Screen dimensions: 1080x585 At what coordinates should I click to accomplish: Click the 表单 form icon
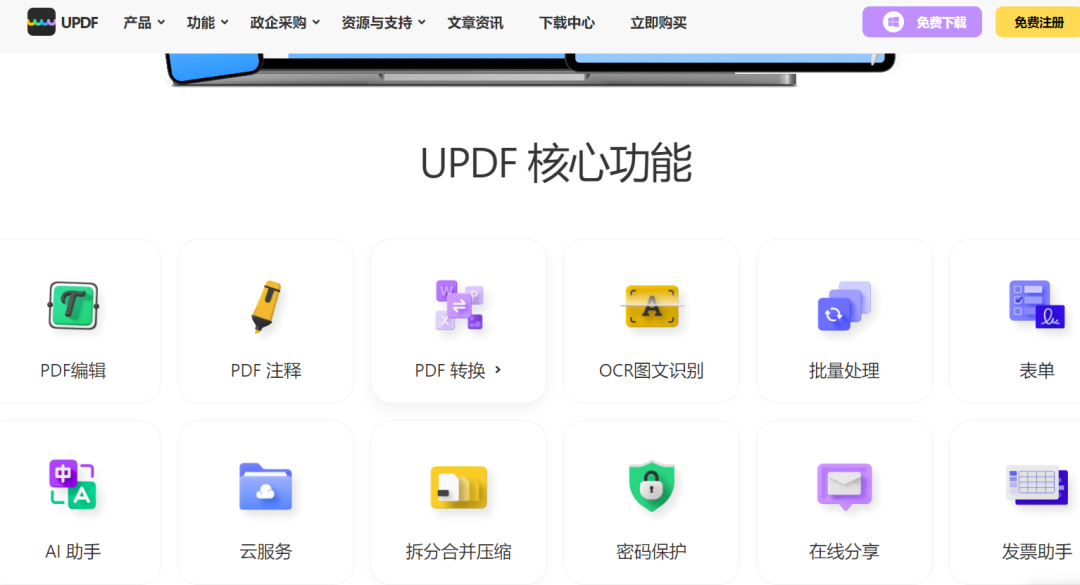1037,304
